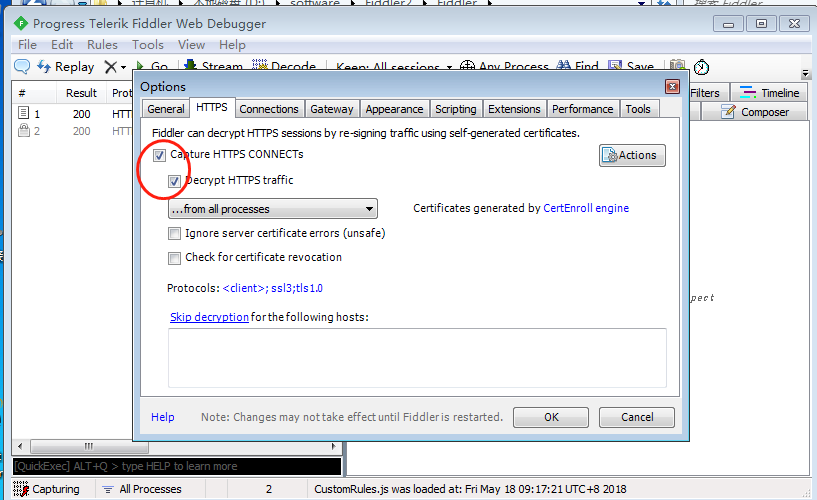Click the toolbar overflow arrow at right
The height and width of the screenshot is (500, 817).
pos(806,73)
